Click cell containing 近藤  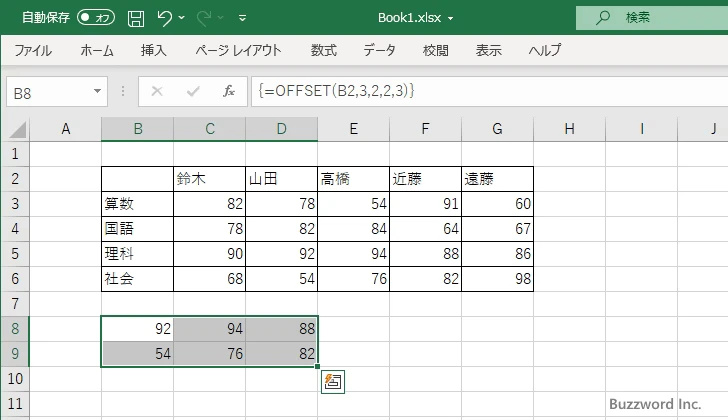coord(425,179)
